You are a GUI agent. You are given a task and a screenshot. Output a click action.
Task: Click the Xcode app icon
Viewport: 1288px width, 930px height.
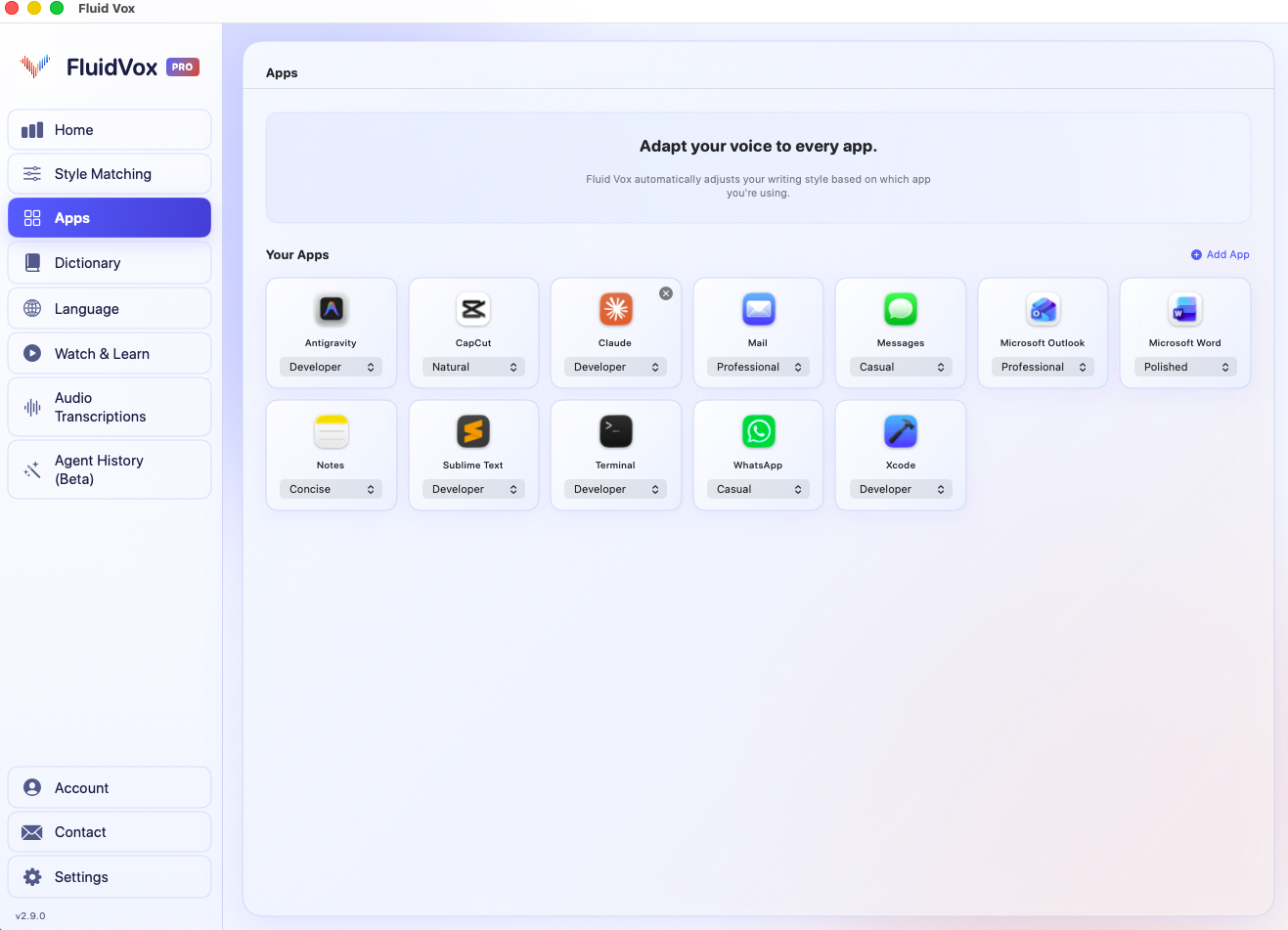[x=901, y=431]
